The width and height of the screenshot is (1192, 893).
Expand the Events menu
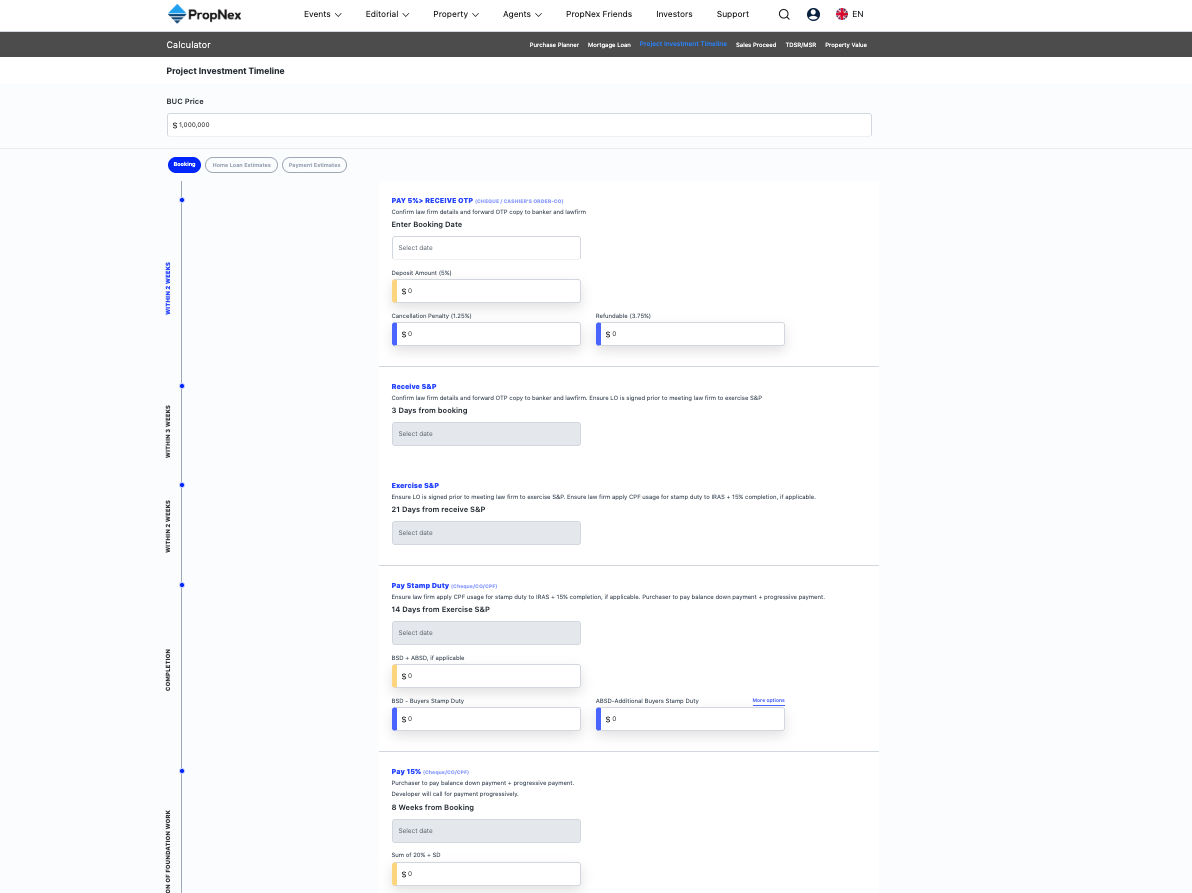point(322,14)
